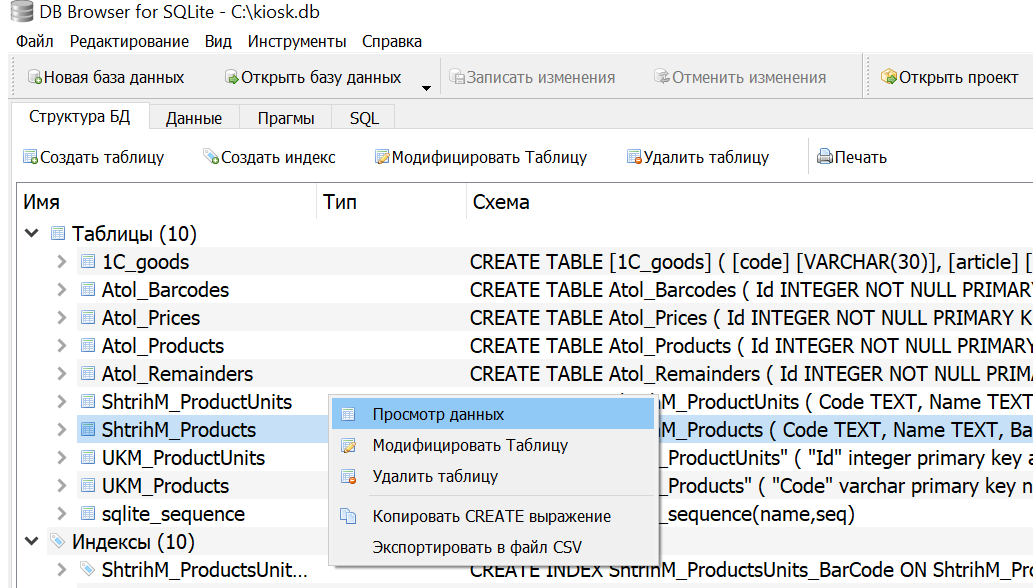Click the context menu Просмотр данных icon
Image resolution: width=1033 pixels, height=588 pixels.
[x=348, y=414]
